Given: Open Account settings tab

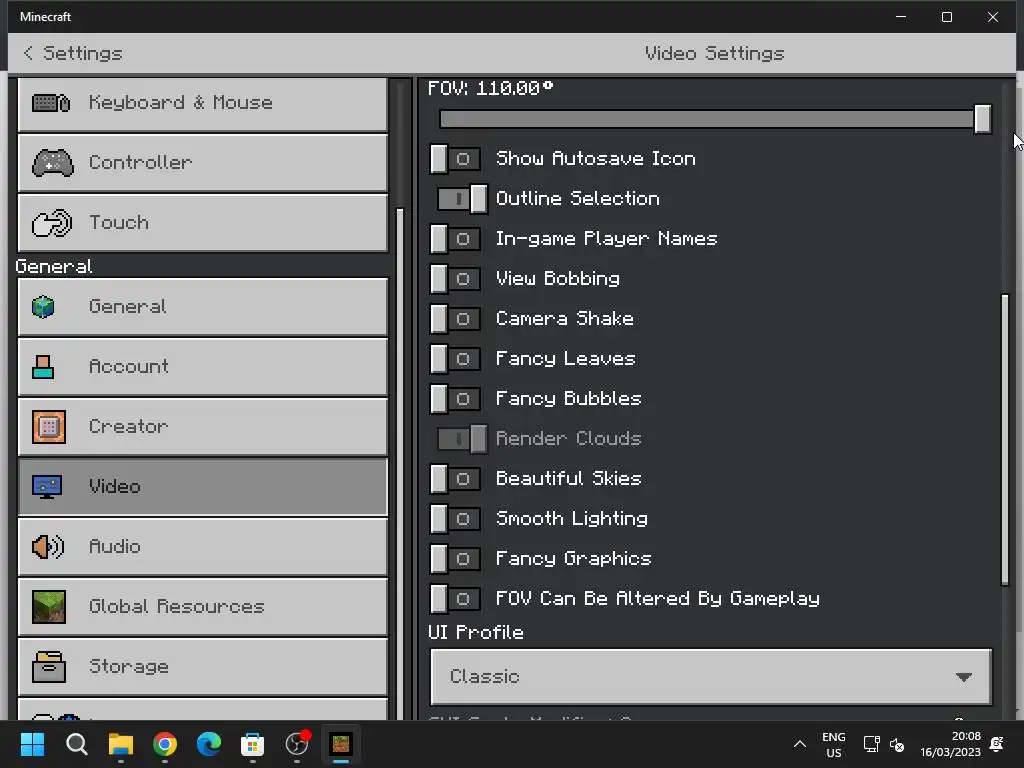Looking at the screenshot, I should coord(203,367).
